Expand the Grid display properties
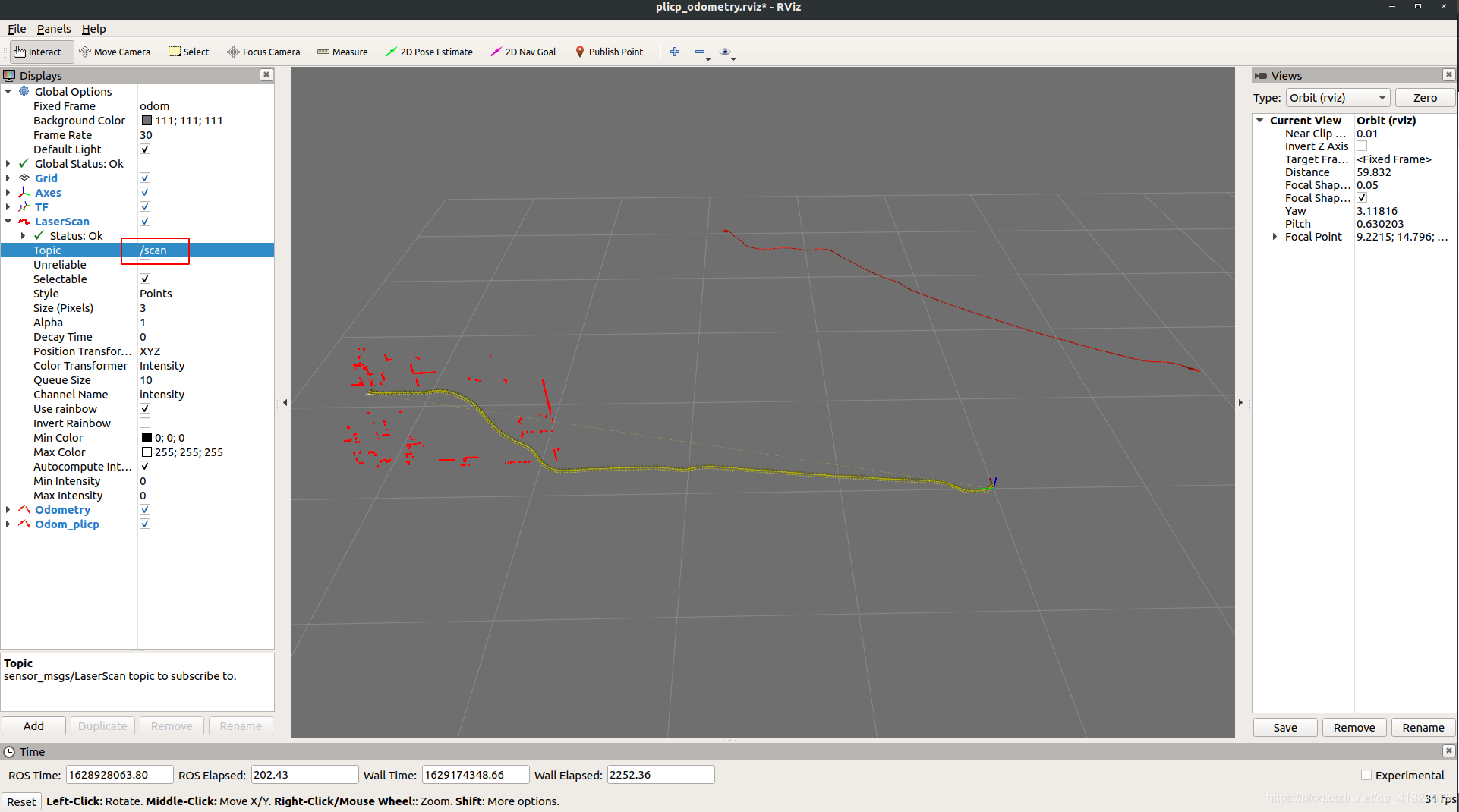Image resolution: width=1459 pixels, height=812 pixels. pos(8,178)
